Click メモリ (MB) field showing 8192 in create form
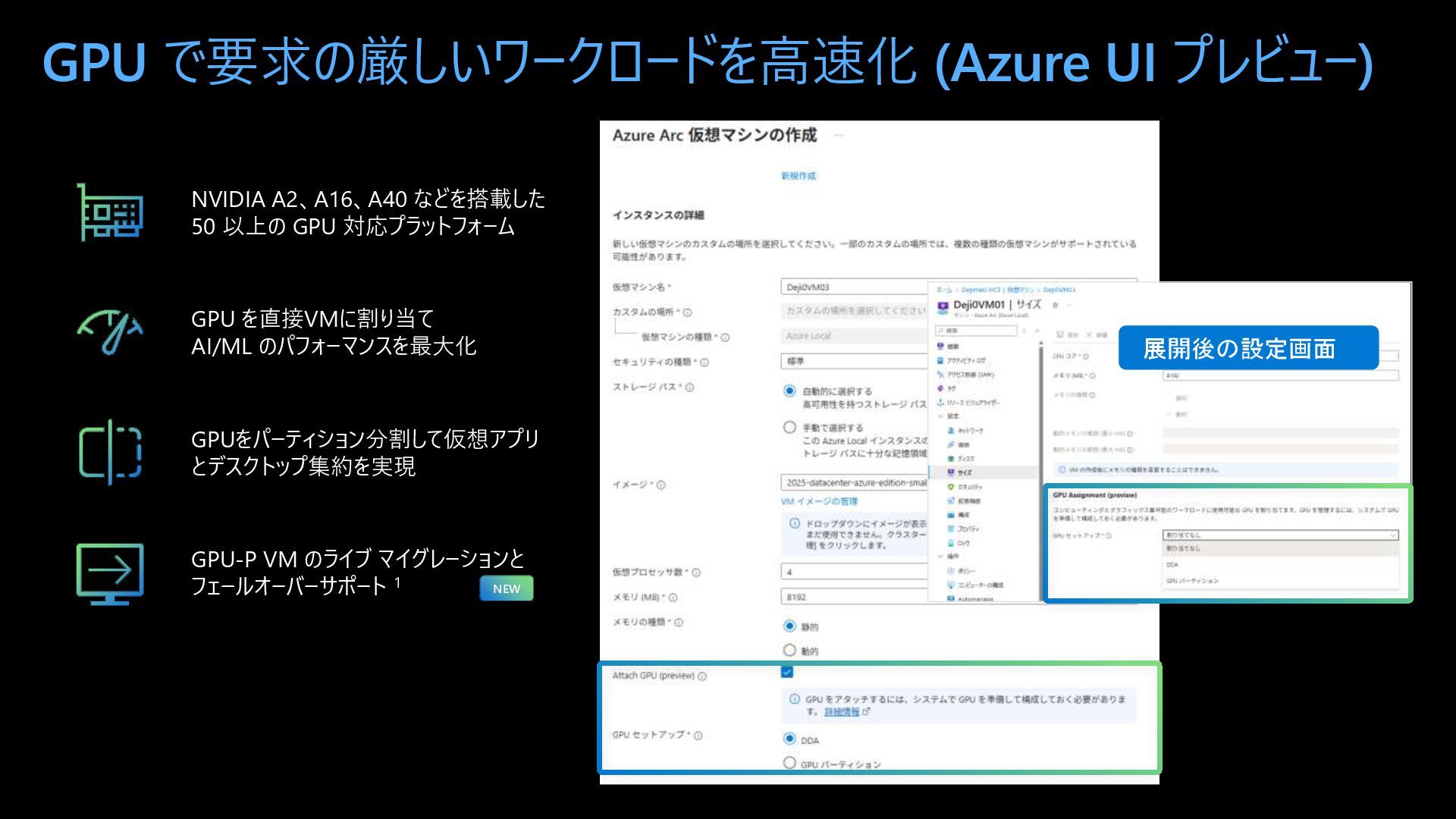Screen dimensions: 1456x819 pos(854,598)
